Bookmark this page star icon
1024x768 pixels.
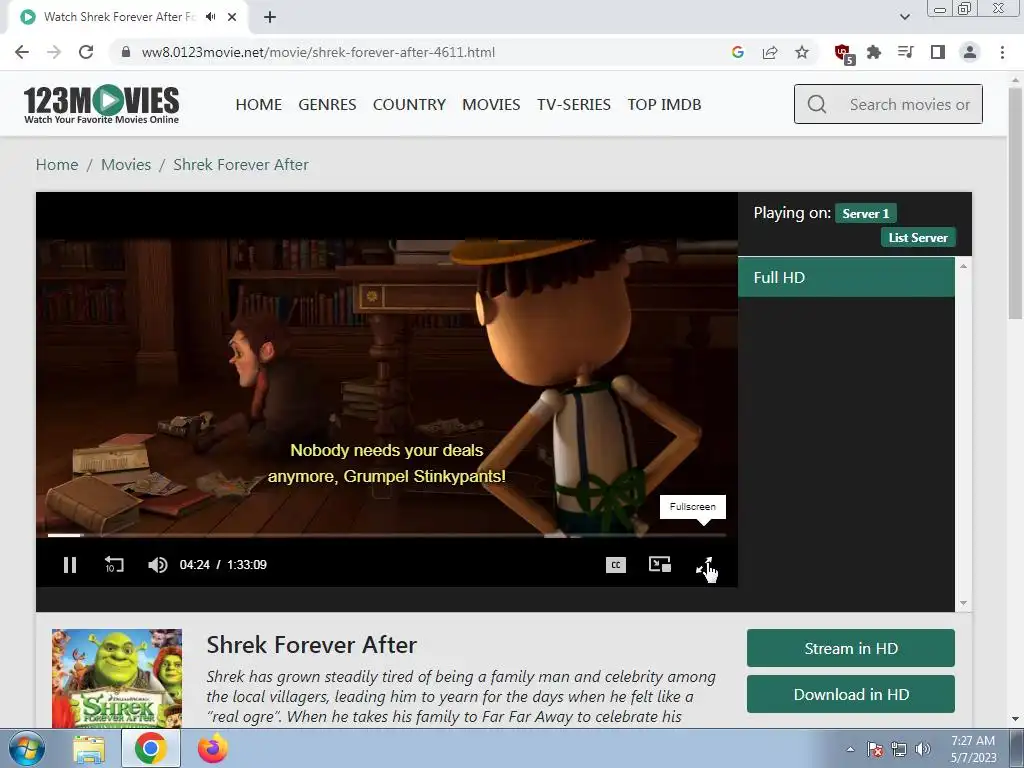coord(802,52)
